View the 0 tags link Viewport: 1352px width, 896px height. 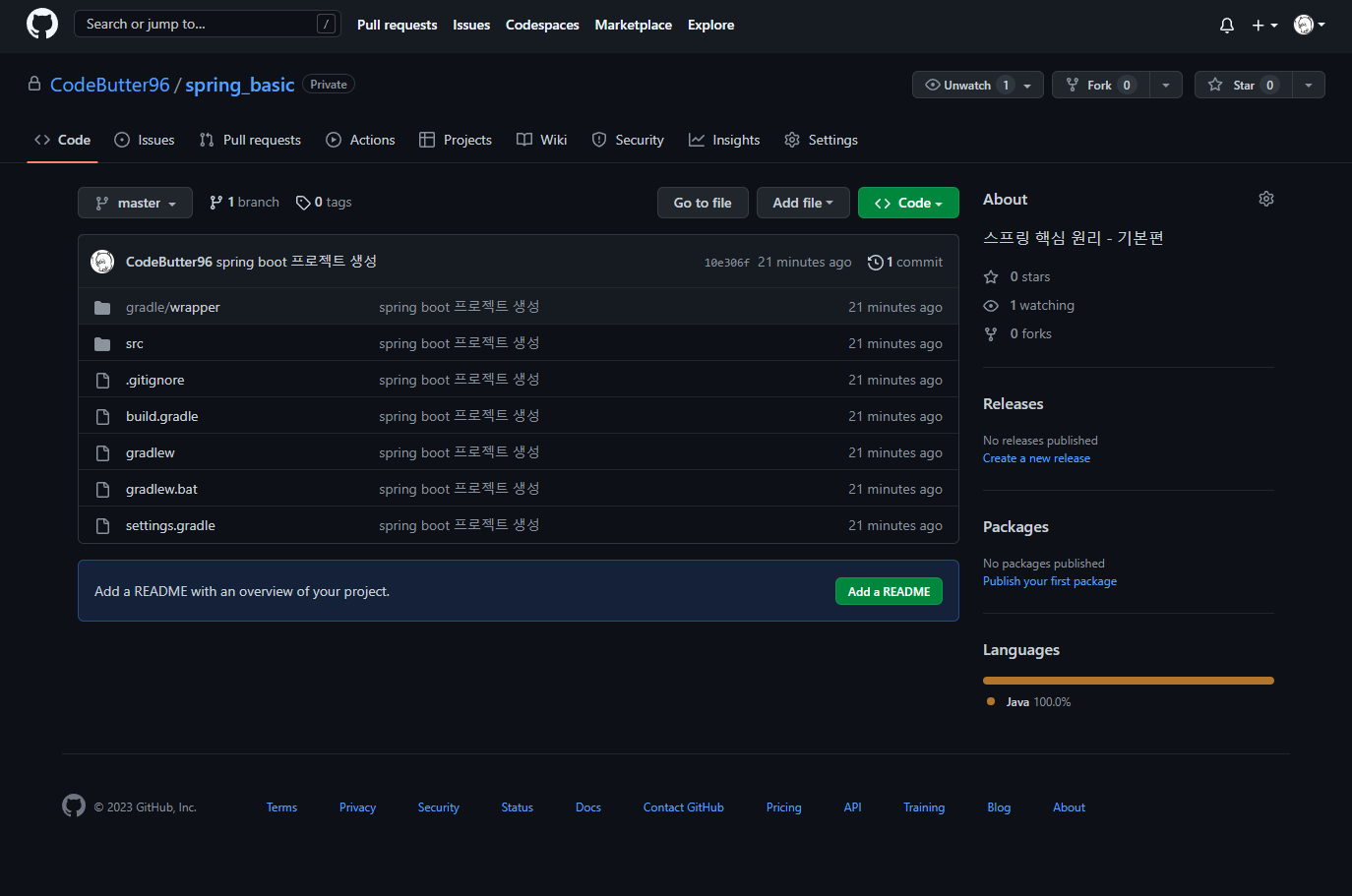tap(324, 202)
